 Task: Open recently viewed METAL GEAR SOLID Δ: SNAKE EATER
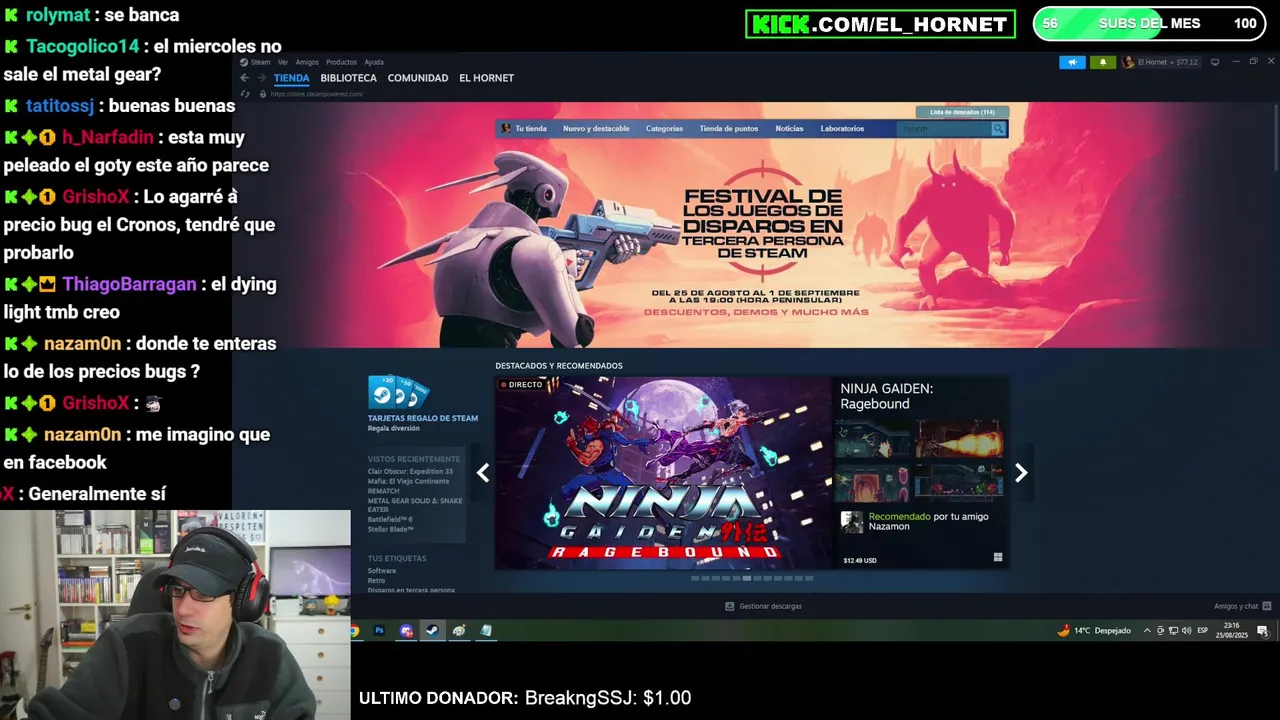pos(415,505)
